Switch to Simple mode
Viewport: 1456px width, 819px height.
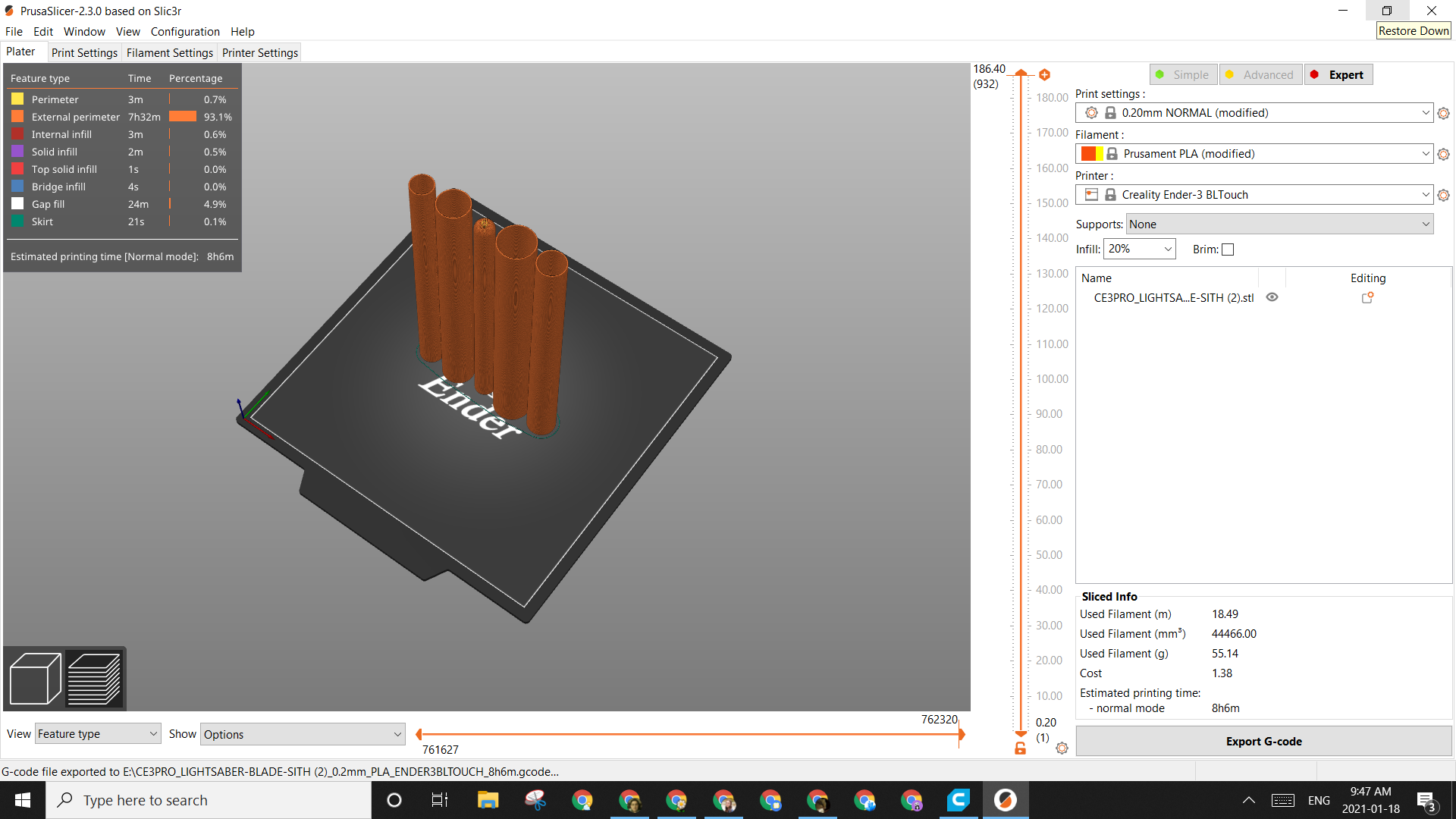(x=1184, y=74)
